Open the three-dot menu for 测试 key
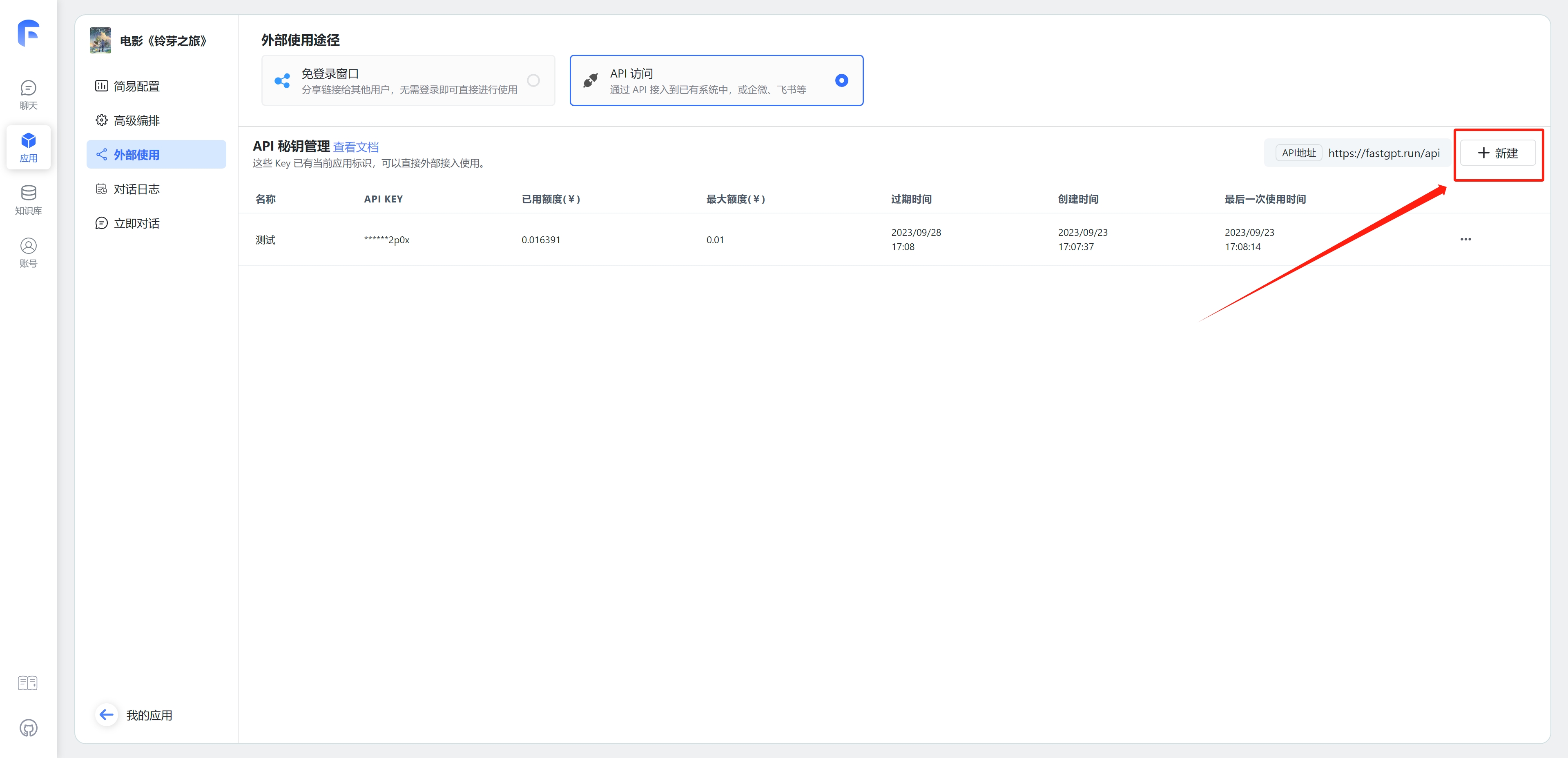 point(1465,239)
